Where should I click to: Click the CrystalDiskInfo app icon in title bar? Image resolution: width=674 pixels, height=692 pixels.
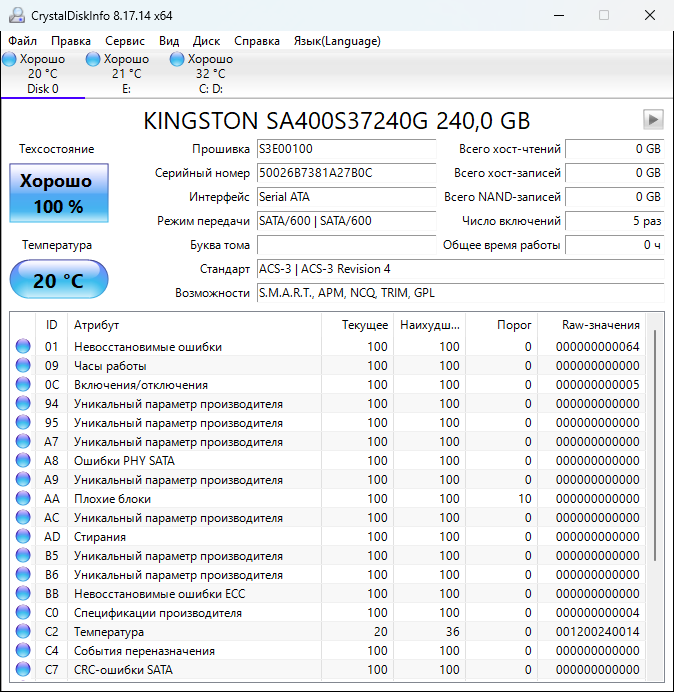pos(17,15)
